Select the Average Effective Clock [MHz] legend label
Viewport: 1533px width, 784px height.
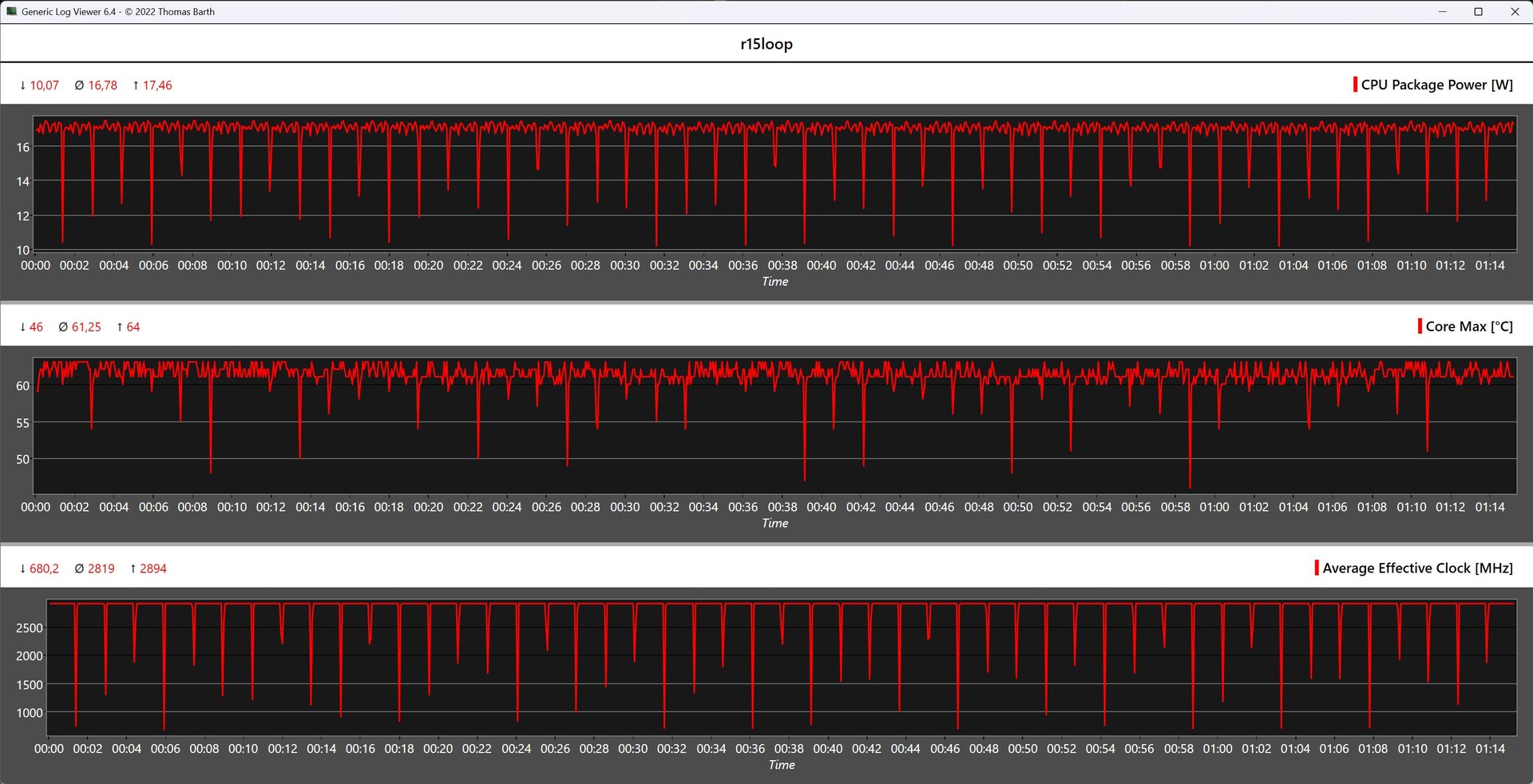click(1417, 568)
